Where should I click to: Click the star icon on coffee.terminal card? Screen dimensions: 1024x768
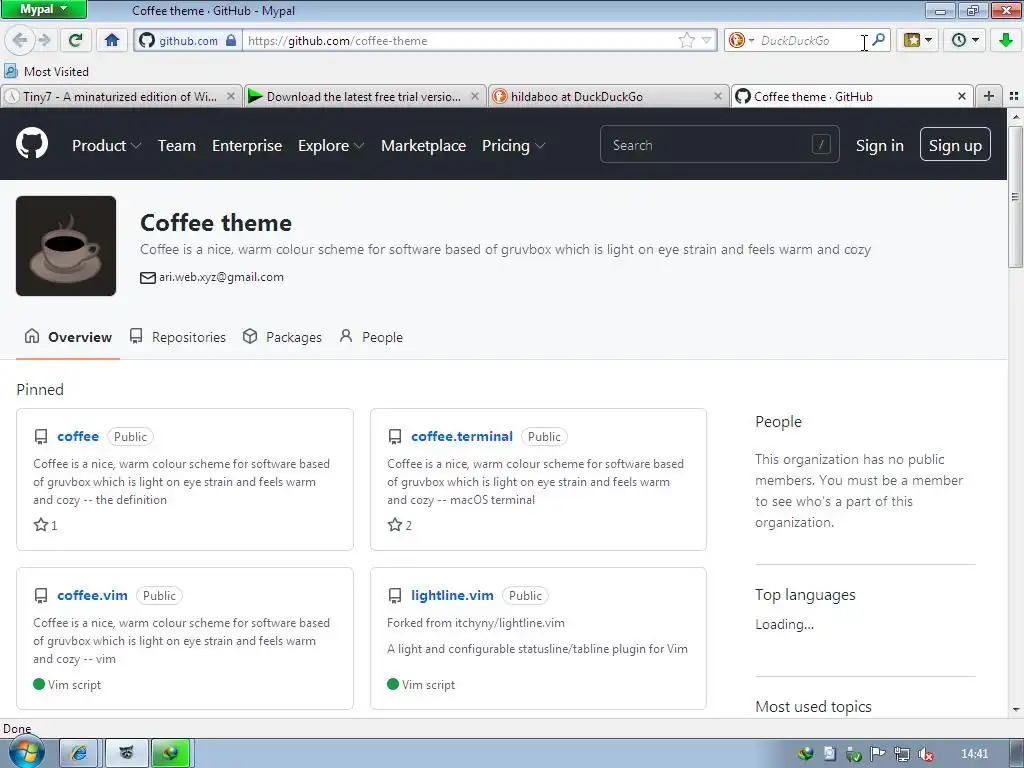394,524
